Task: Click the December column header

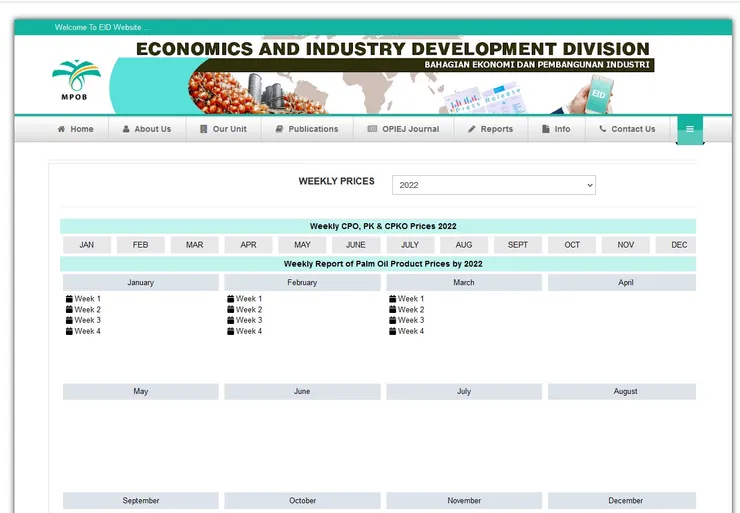Action: tap(622, 500)
